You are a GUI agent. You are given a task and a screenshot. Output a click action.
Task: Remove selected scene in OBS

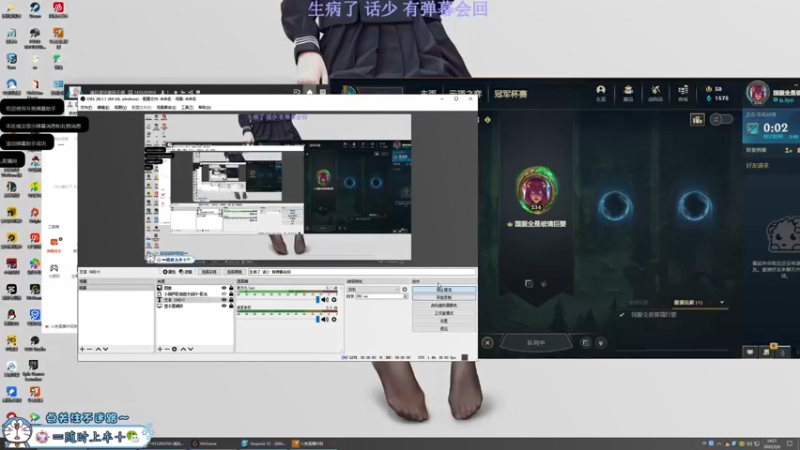(90, 349)
